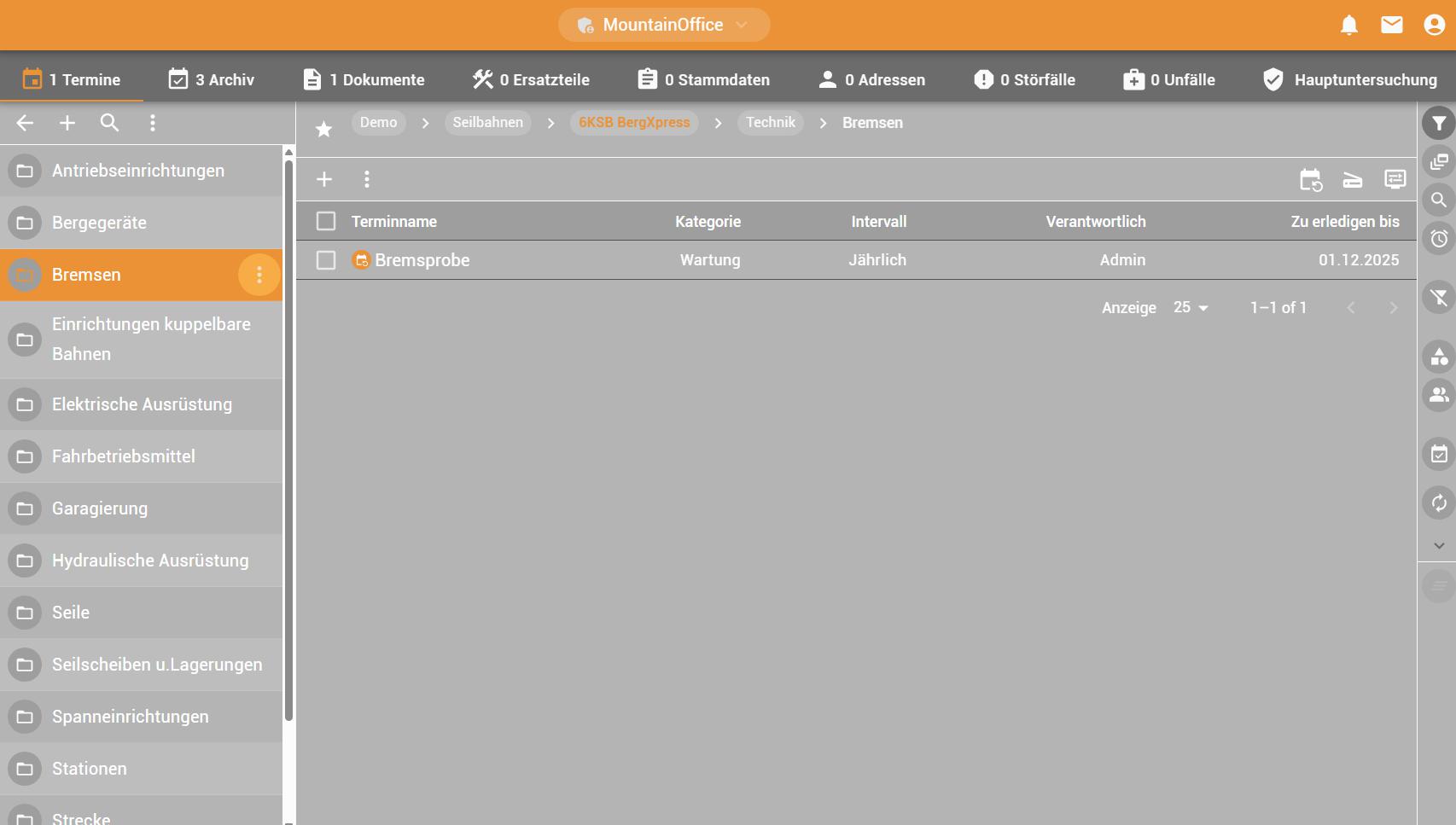This screenshot has height=825, width=1456.
Task: Sort by Zu erledigen bis column
Action: click(1345, 222)
